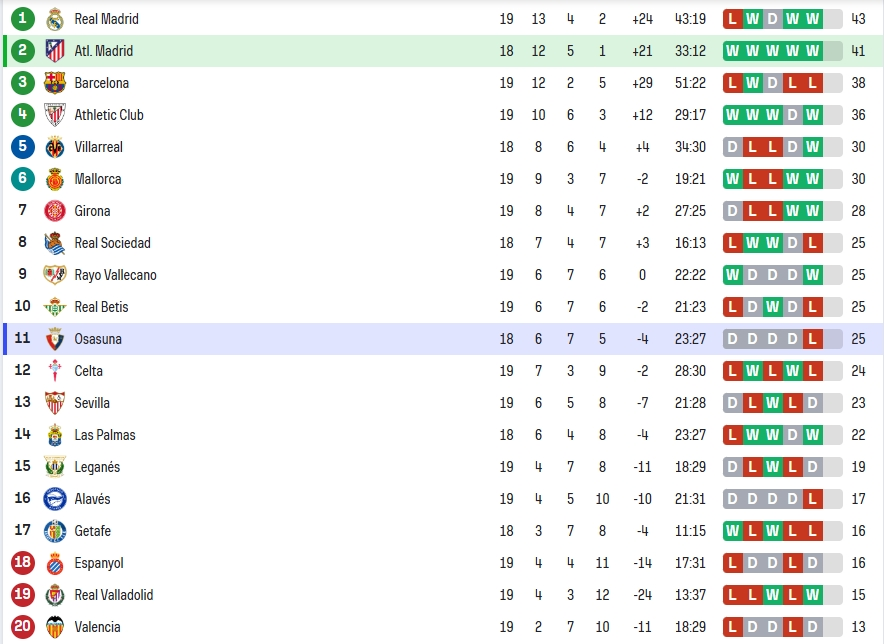884x644 pixels.
Task: Select Real Madrid's first form result L
Action: [732, 19]
